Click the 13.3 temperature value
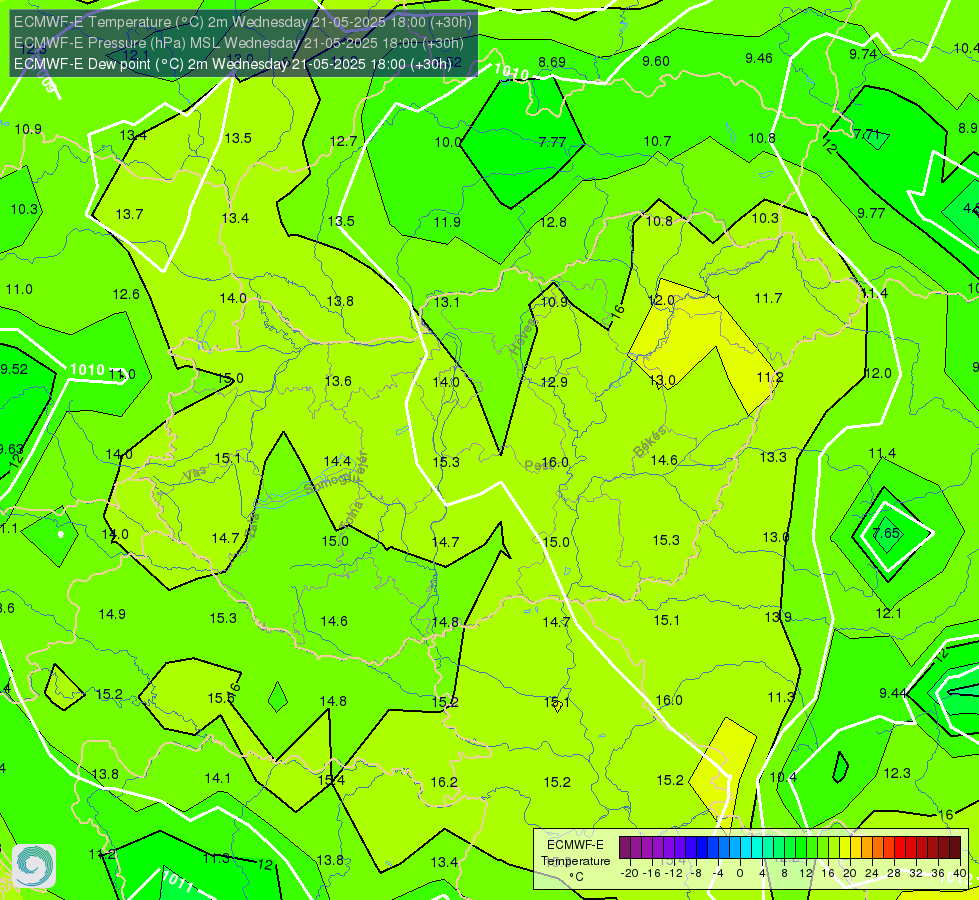 pyautogui.click(x=773, y=457)
